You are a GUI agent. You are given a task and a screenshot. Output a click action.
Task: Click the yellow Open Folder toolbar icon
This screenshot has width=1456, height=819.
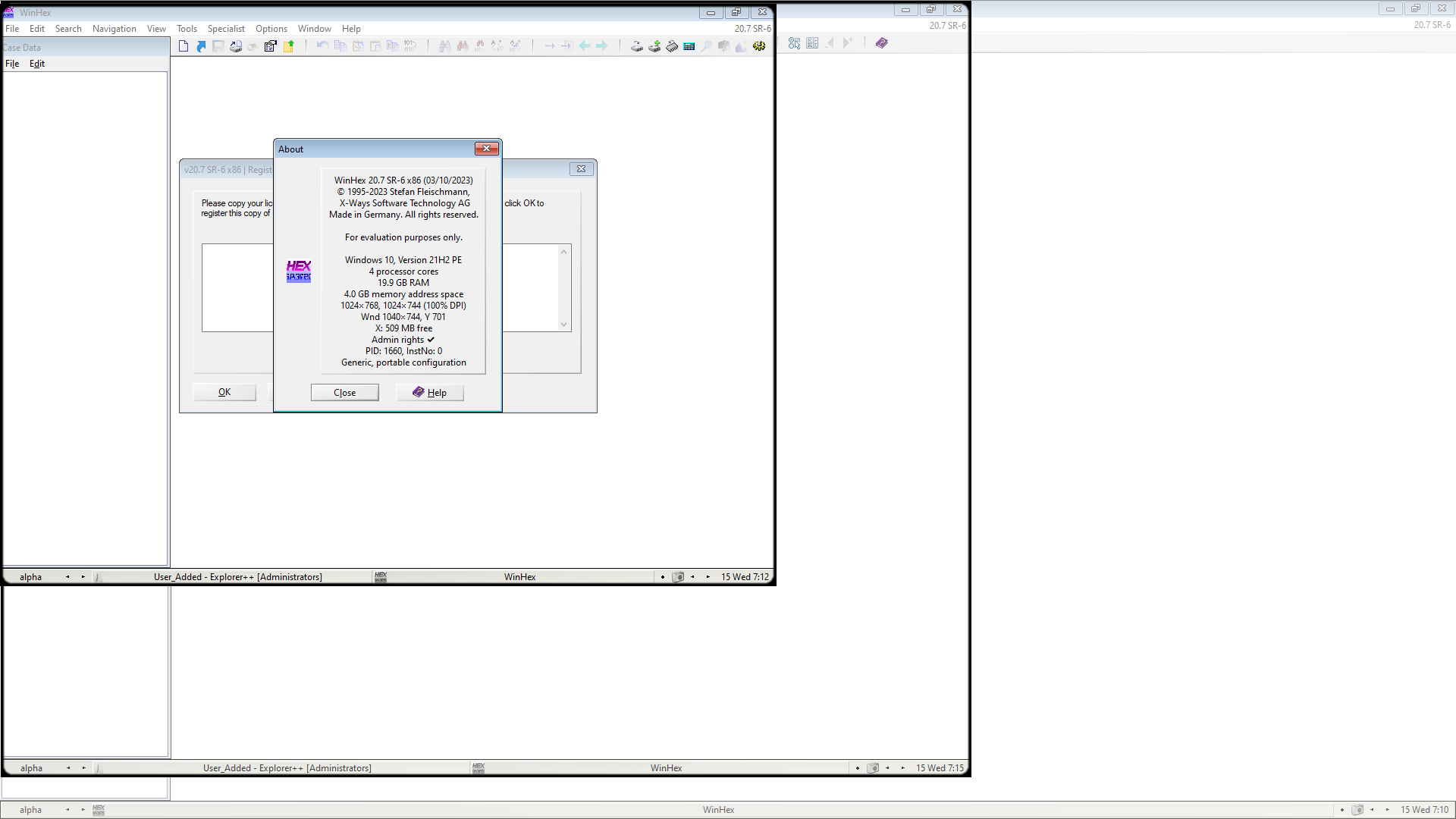pyautogui.click(x=289, y=46)
